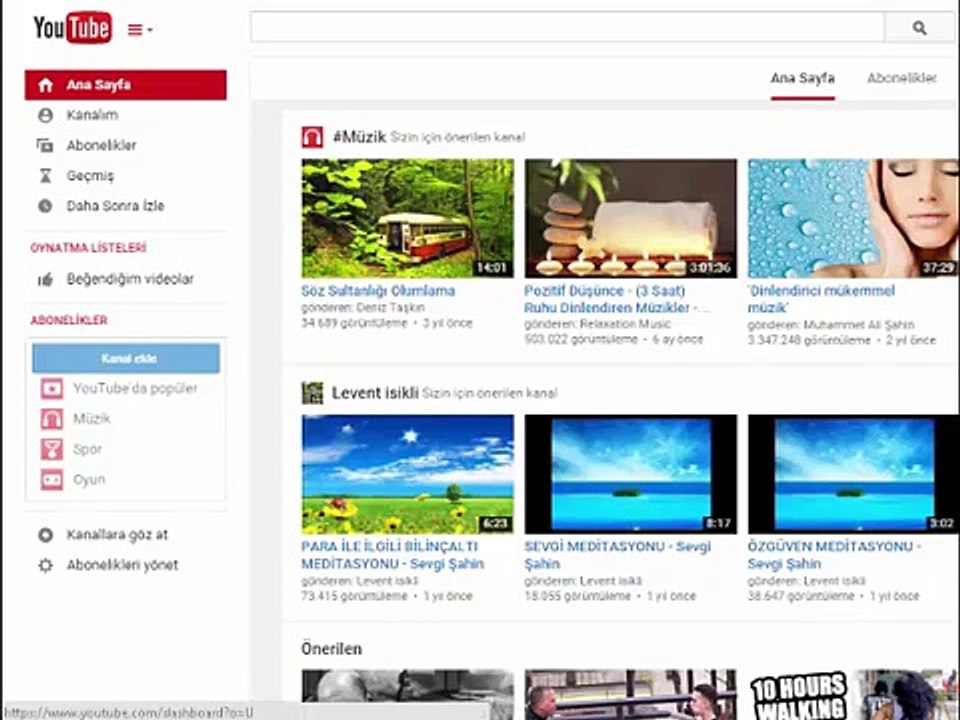
Task: Open 'Dinlendirici mükemmel müzik' title link
Action: 821,299
